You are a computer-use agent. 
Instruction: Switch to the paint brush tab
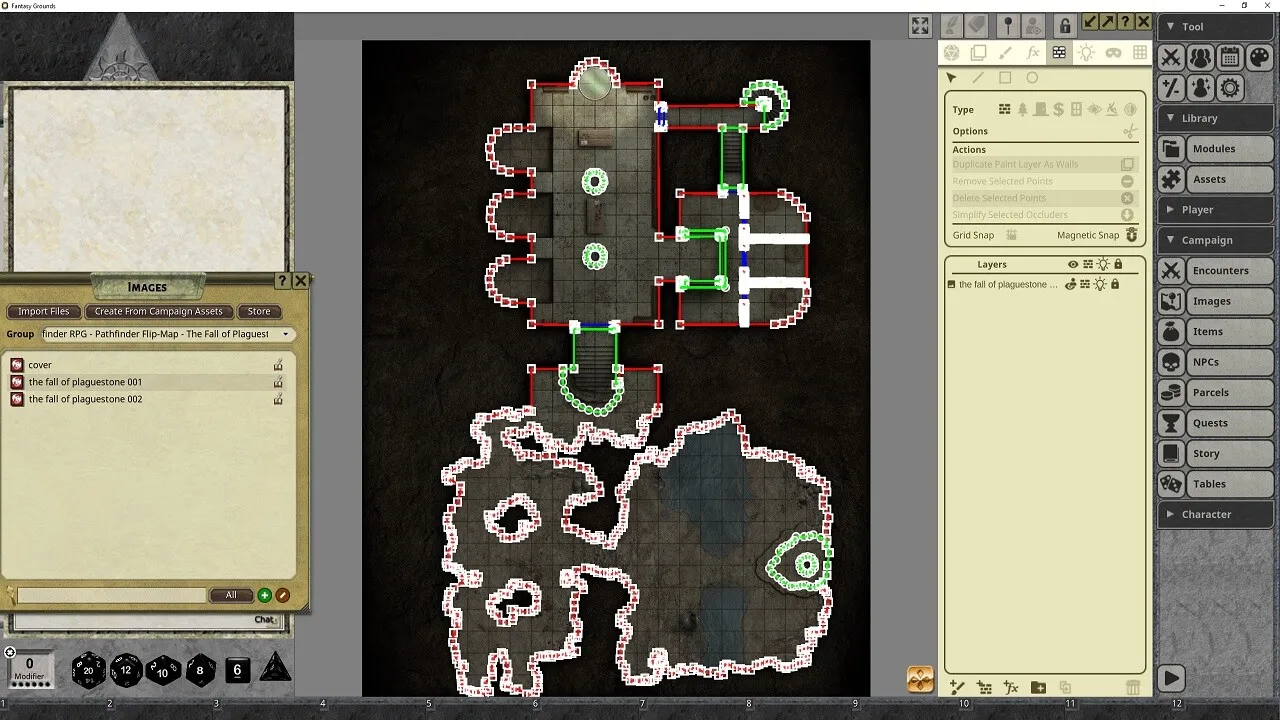click(x=1006, y=53)
